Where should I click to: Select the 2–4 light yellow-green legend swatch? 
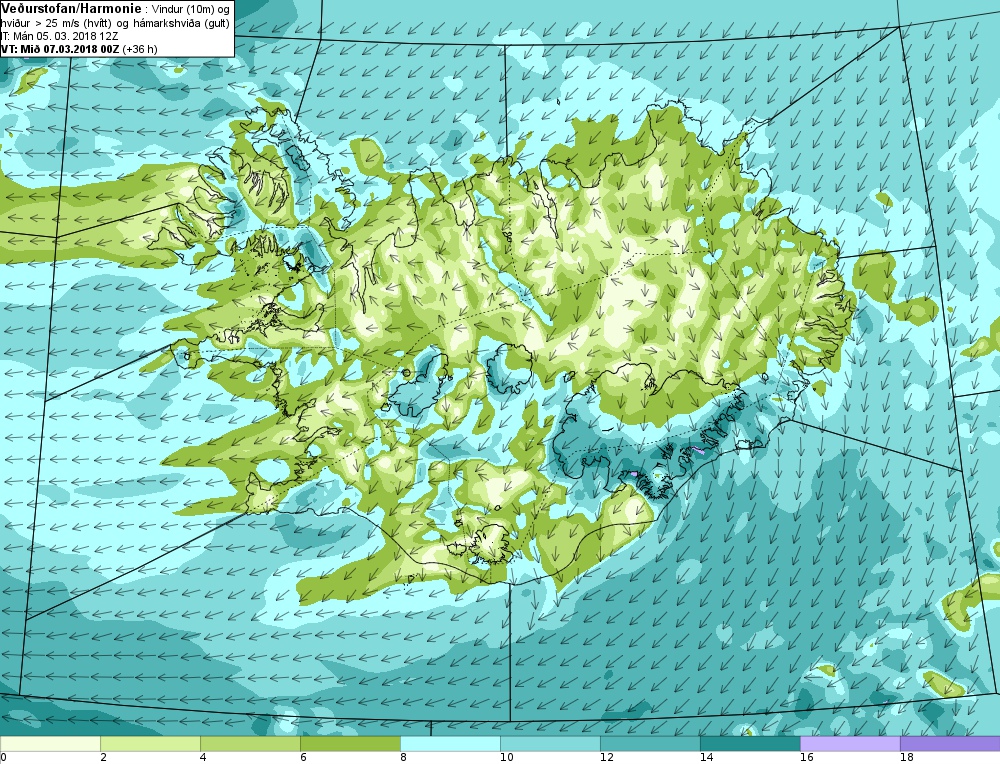click(x=151, y=744)
